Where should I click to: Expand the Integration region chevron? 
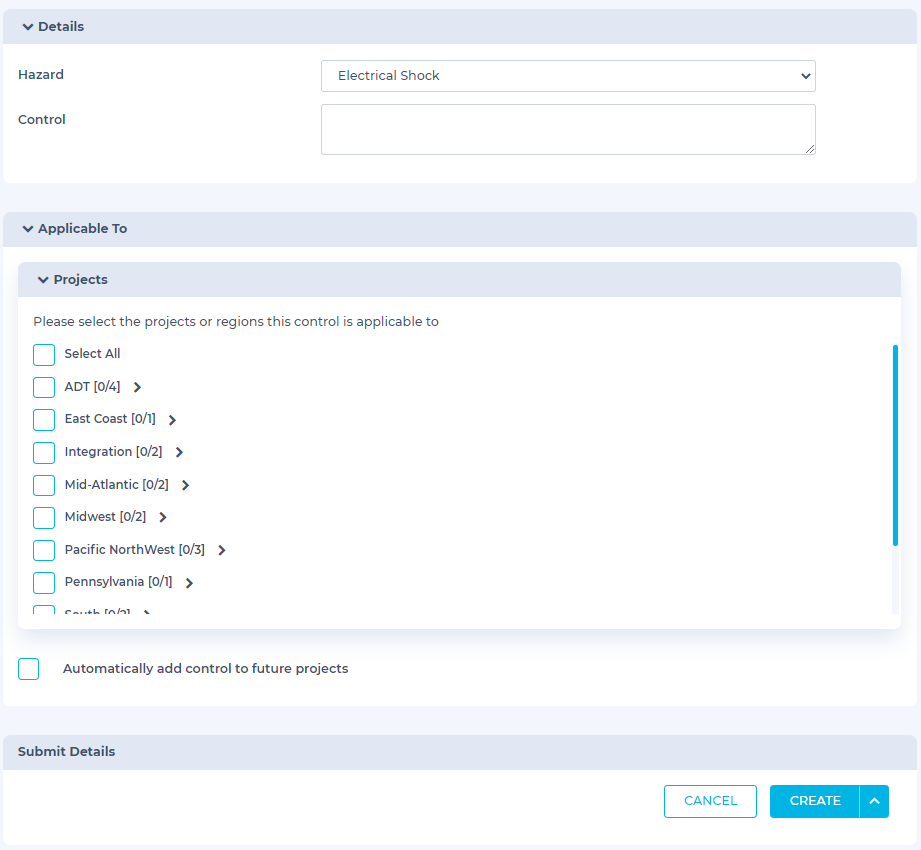tap(179, 452)
